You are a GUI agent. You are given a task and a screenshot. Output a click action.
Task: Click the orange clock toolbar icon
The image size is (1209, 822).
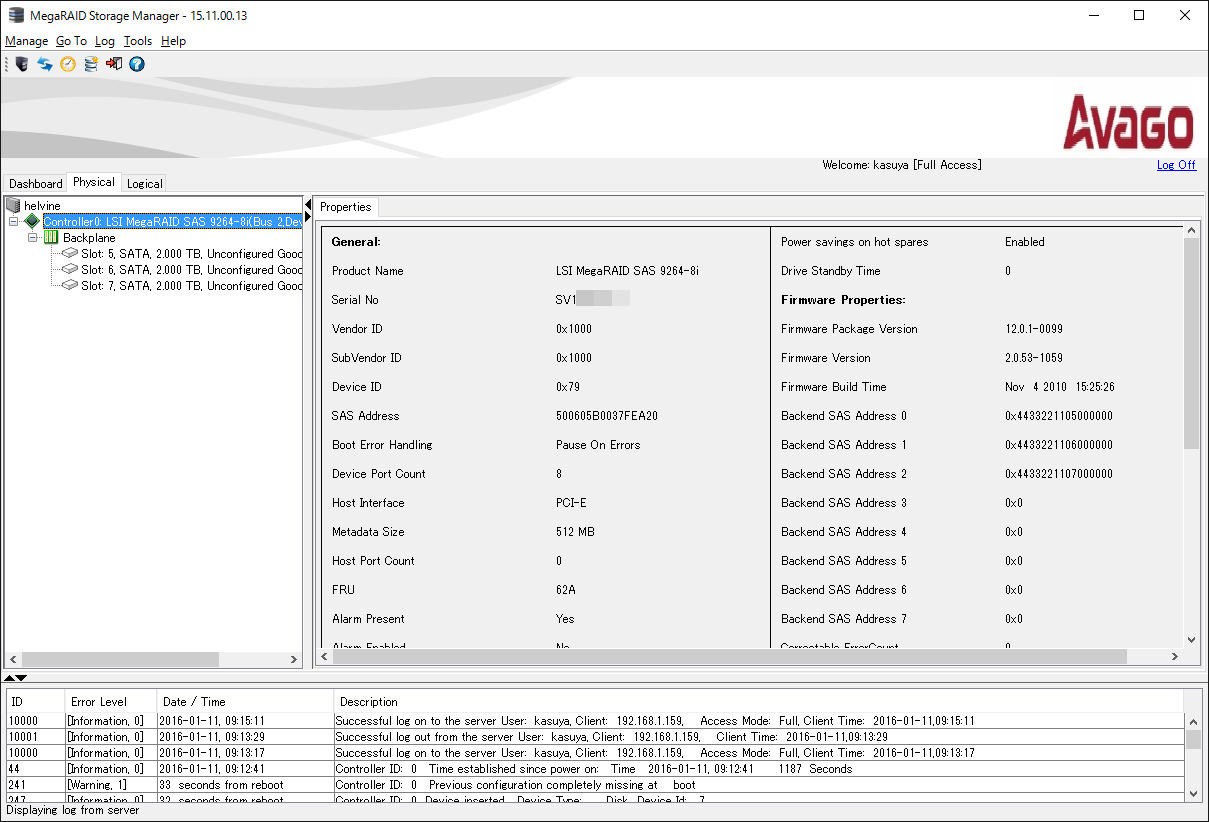tap(68, 64)
